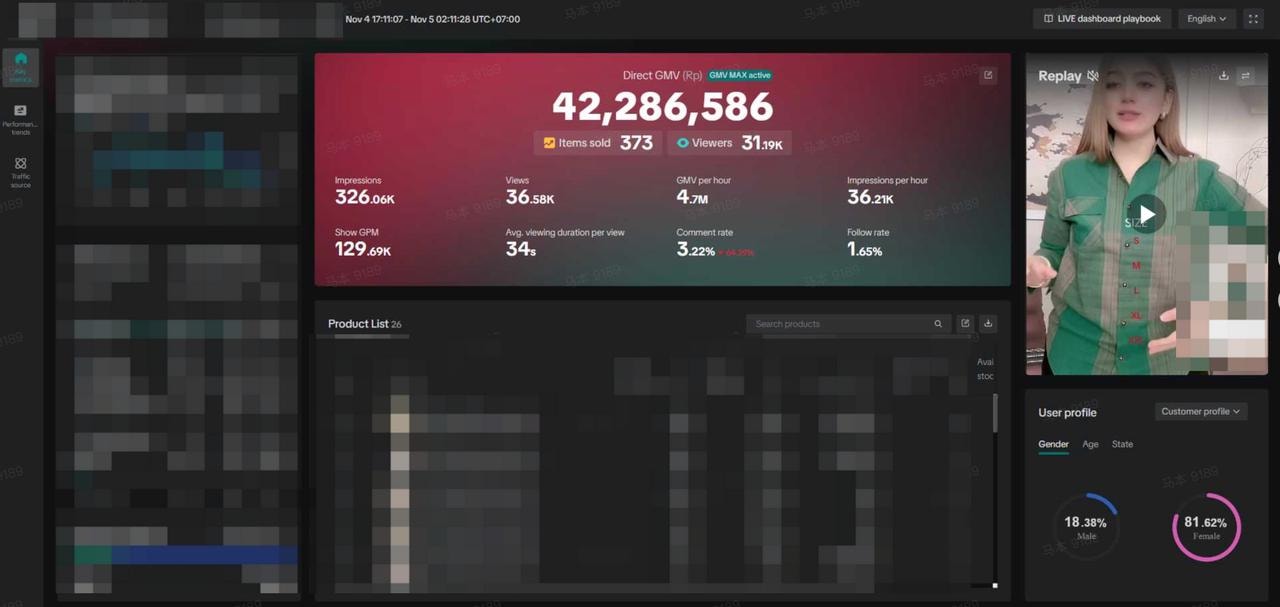Viewport: 1280px width, 607px height.
Task: Enter fullscreen mode with the expand icon
Action: click(x=1253, y=18)
